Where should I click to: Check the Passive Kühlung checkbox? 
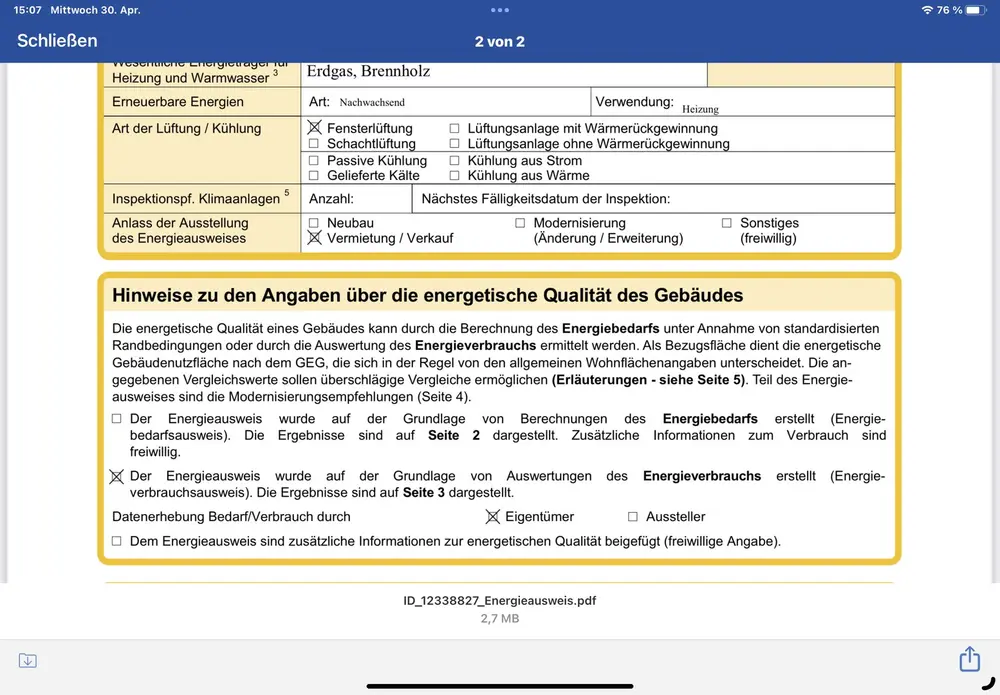click(x=313, y=161)
